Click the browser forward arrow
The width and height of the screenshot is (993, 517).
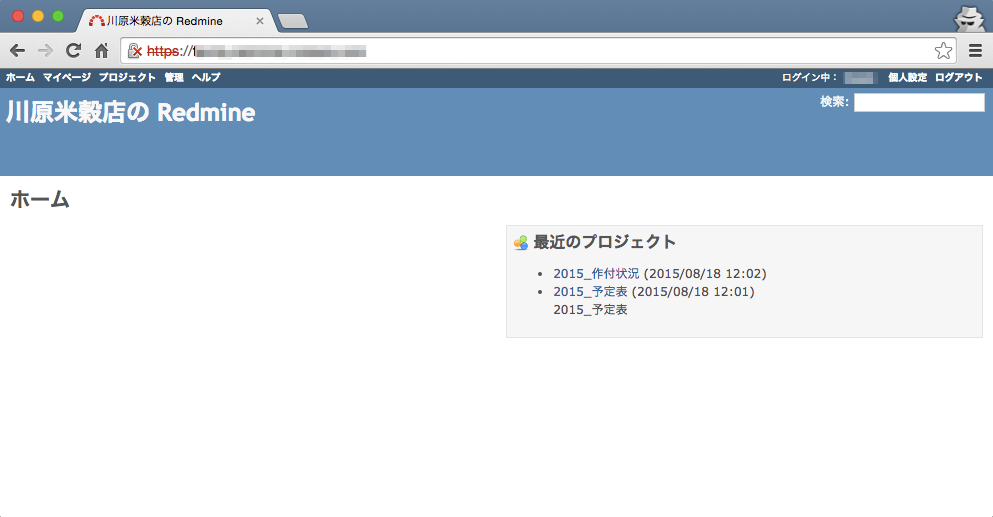[46, 51]
